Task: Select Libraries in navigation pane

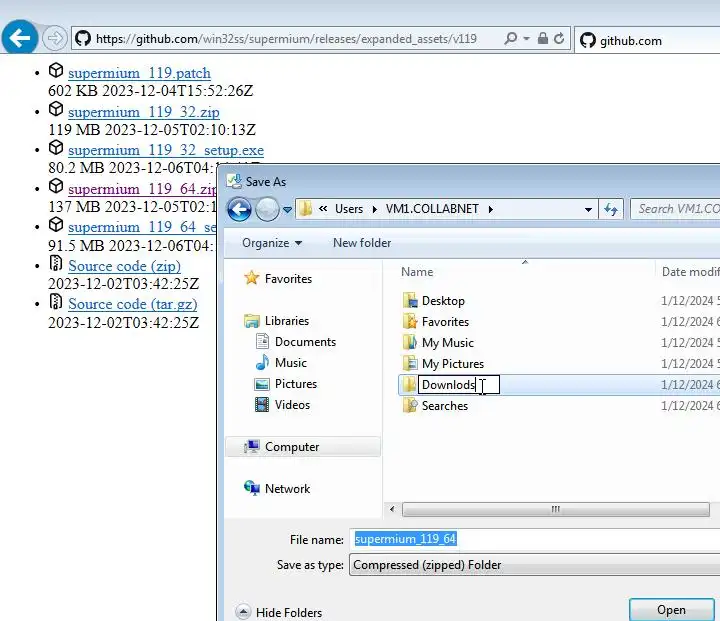Action: point(287,321)
